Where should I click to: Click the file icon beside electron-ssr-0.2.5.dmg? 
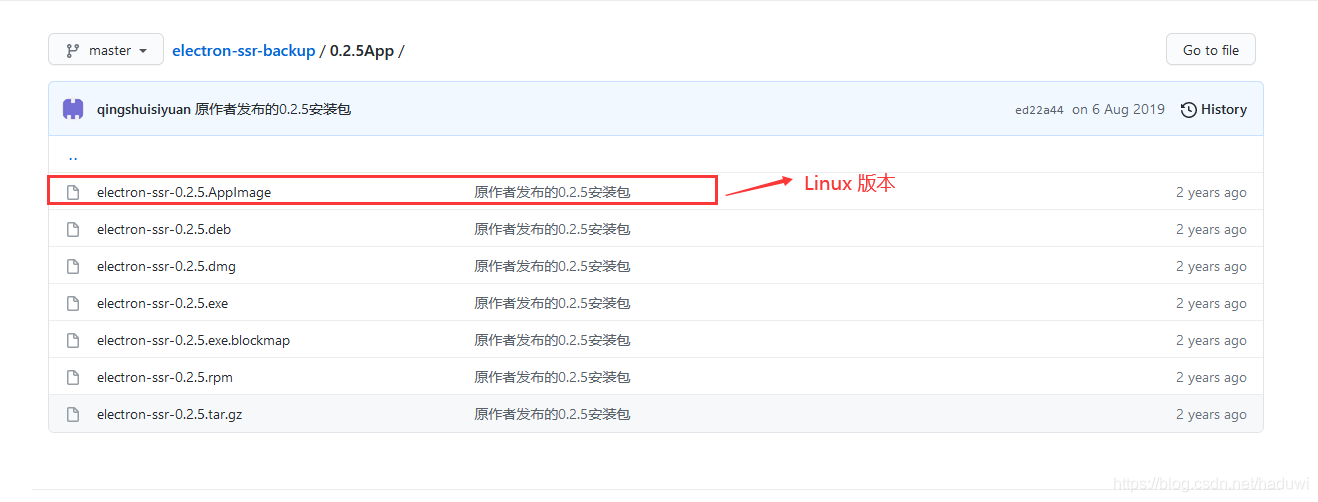click(73, 266)
